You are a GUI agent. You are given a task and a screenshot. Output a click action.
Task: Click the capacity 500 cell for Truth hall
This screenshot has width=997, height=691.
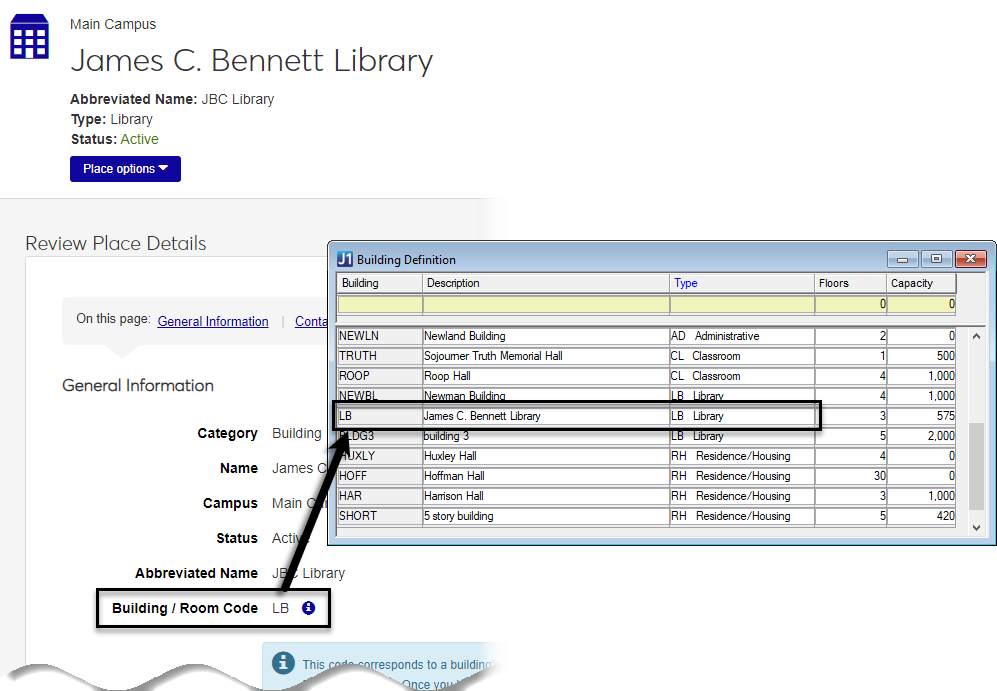(x=921, y=356)
